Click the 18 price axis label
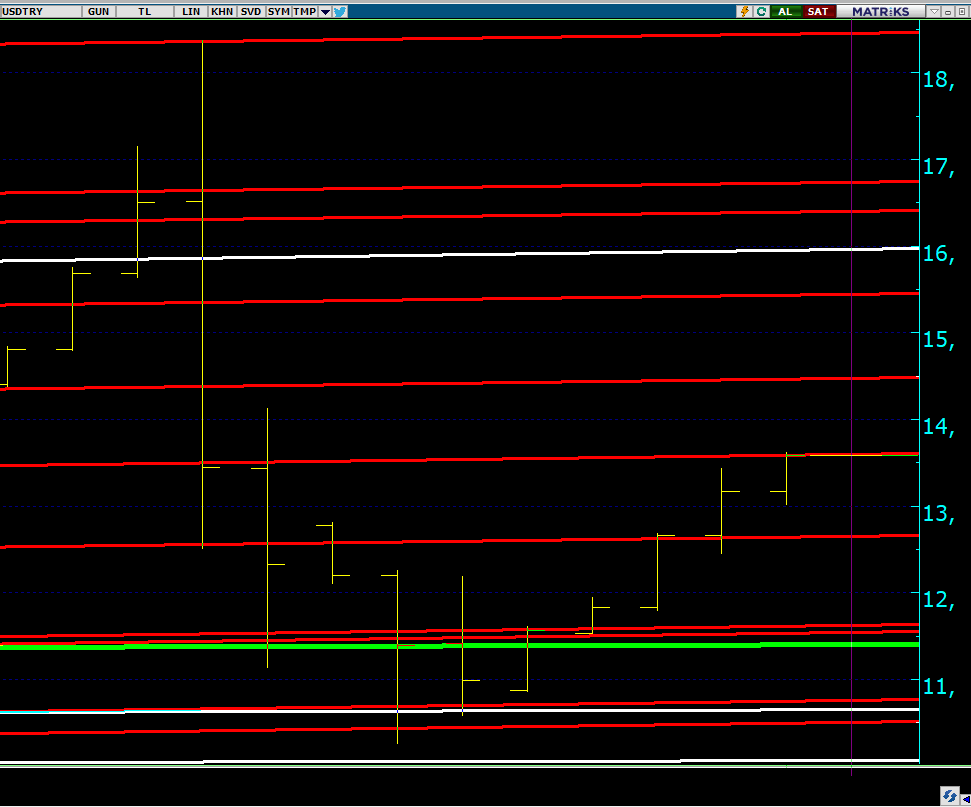 click(x=939, y=80)
